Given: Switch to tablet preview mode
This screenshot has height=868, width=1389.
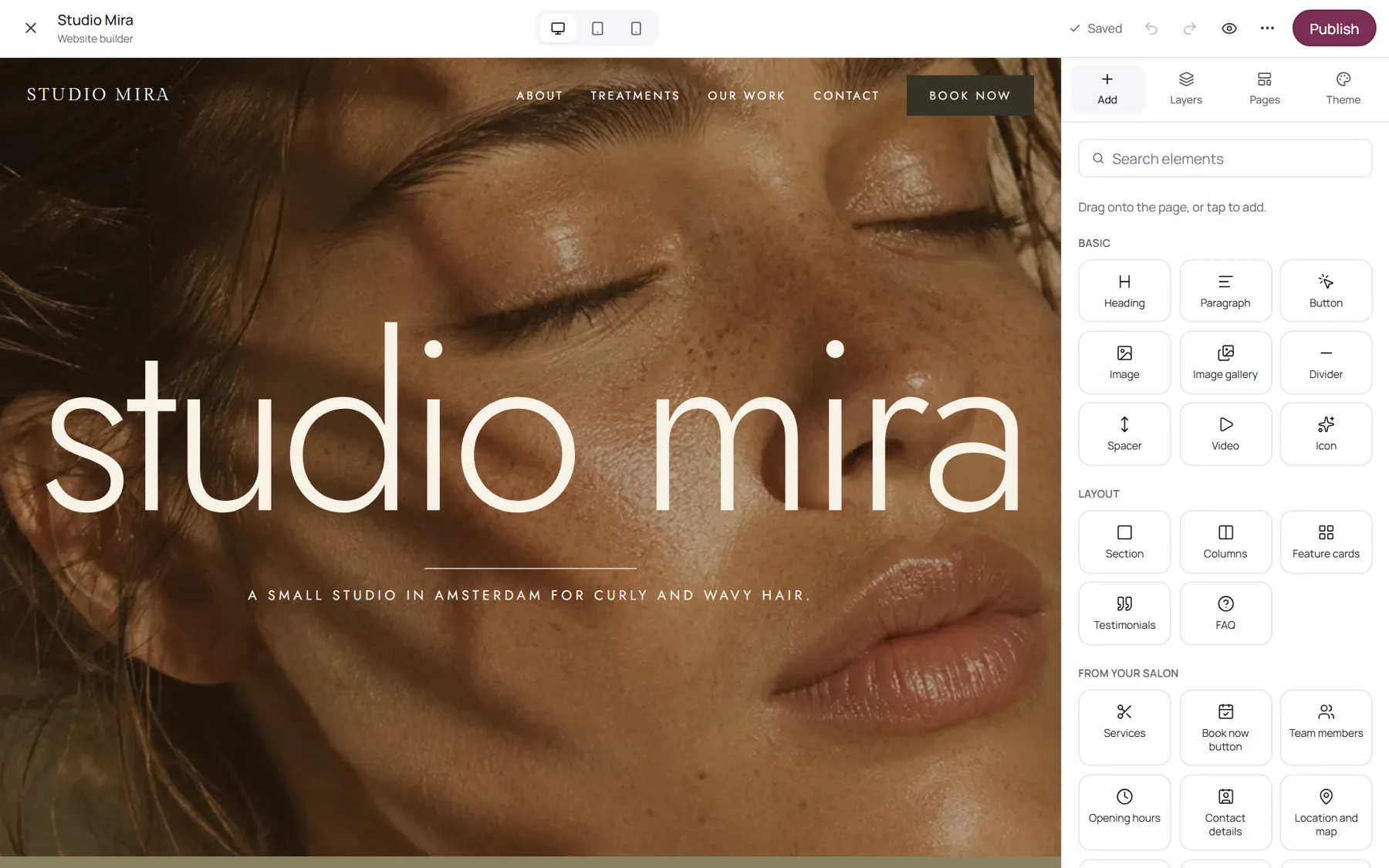Looking at the screenshot, I should 597,29.
